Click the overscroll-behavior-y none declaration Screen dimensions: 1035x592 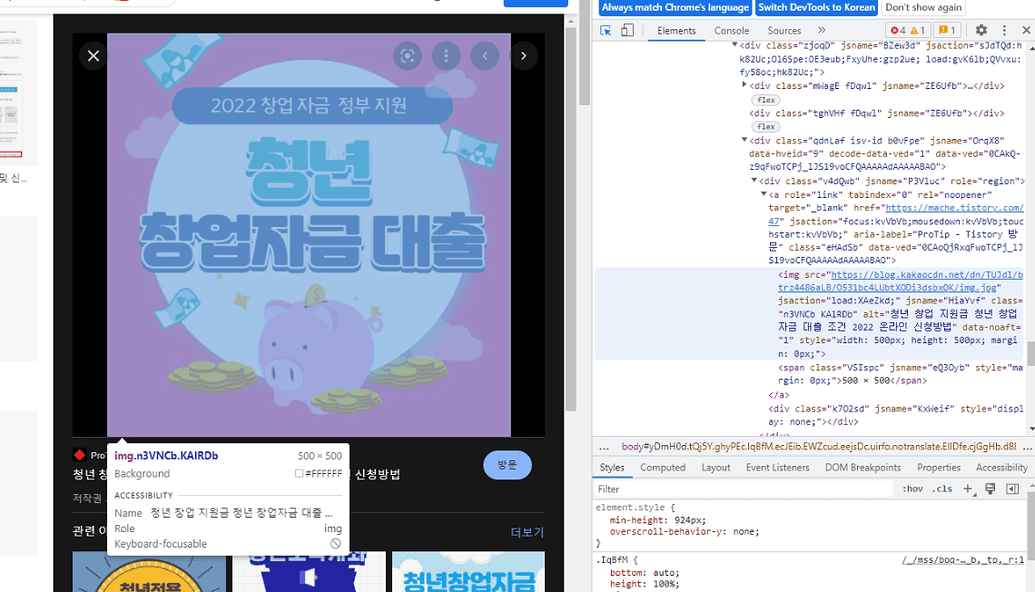[x=684, y=531]
